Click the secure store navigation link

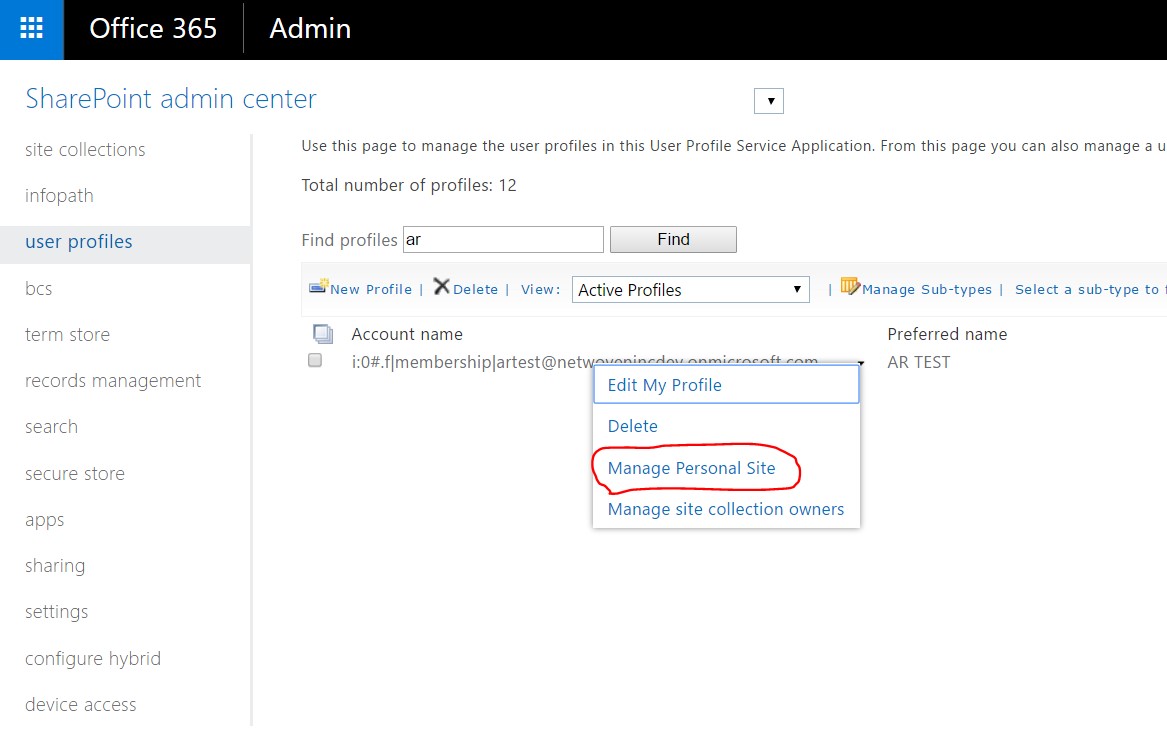pos(74,473)
